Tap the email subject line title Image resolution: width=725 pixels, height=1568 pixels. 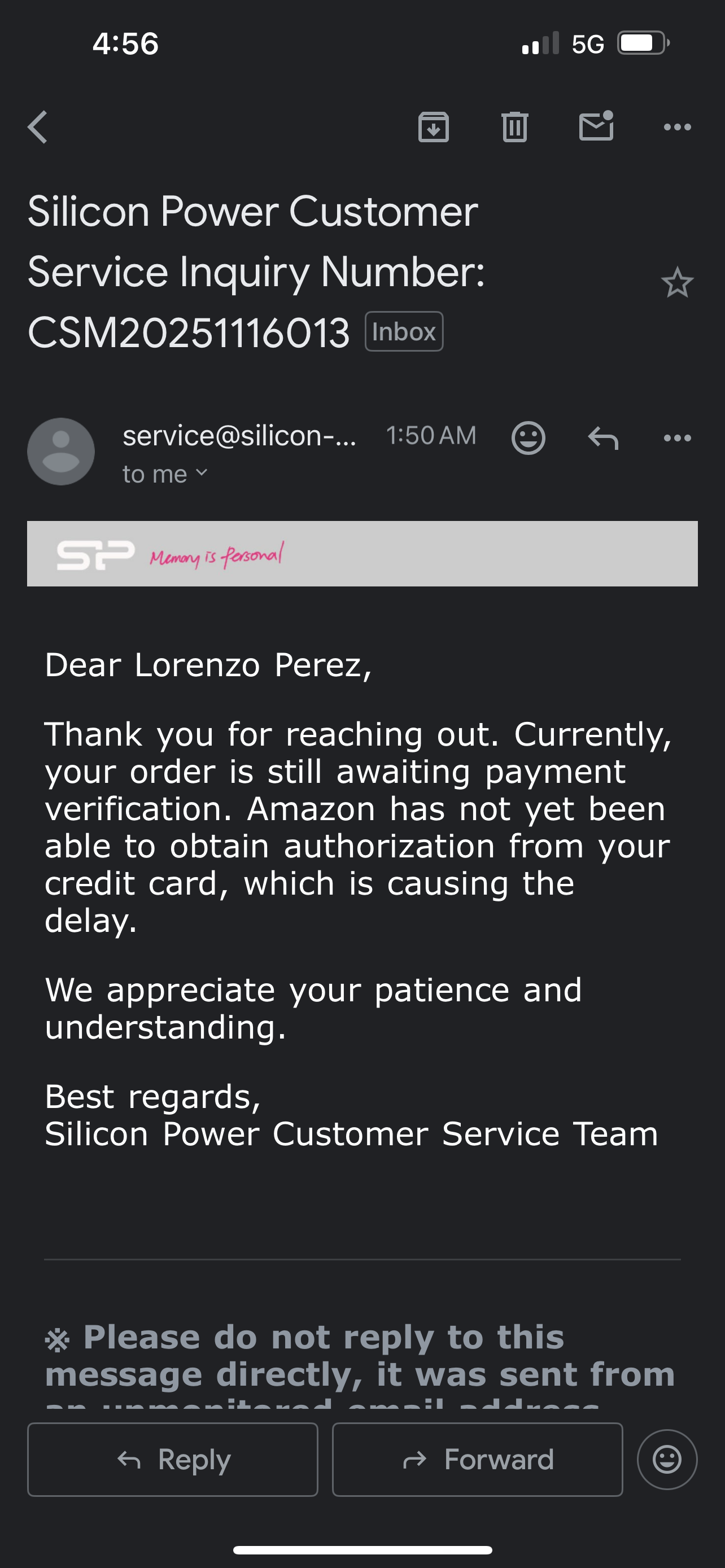pos(256,271)
